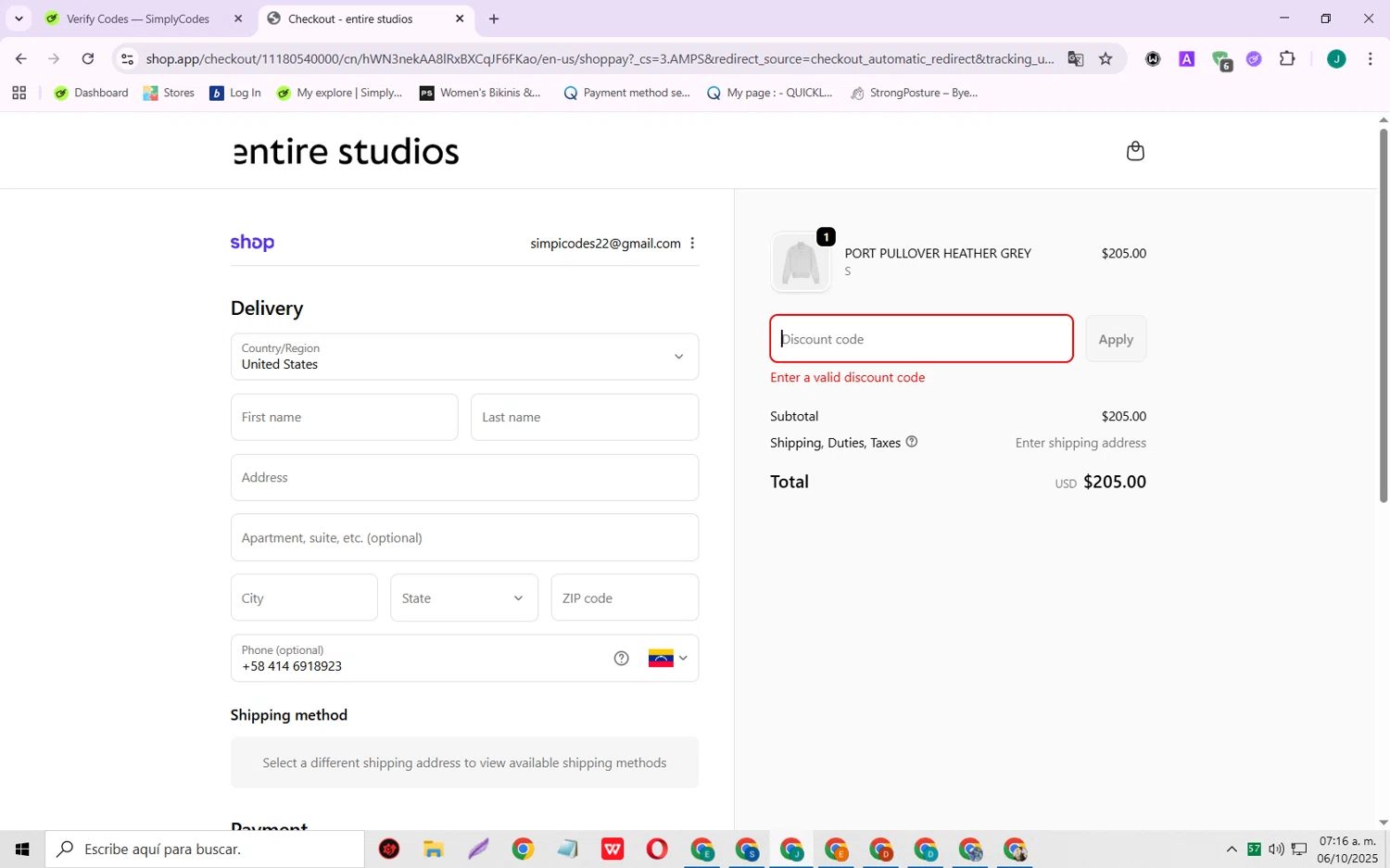Close the Checkout tab

click(x=460, y=19)
